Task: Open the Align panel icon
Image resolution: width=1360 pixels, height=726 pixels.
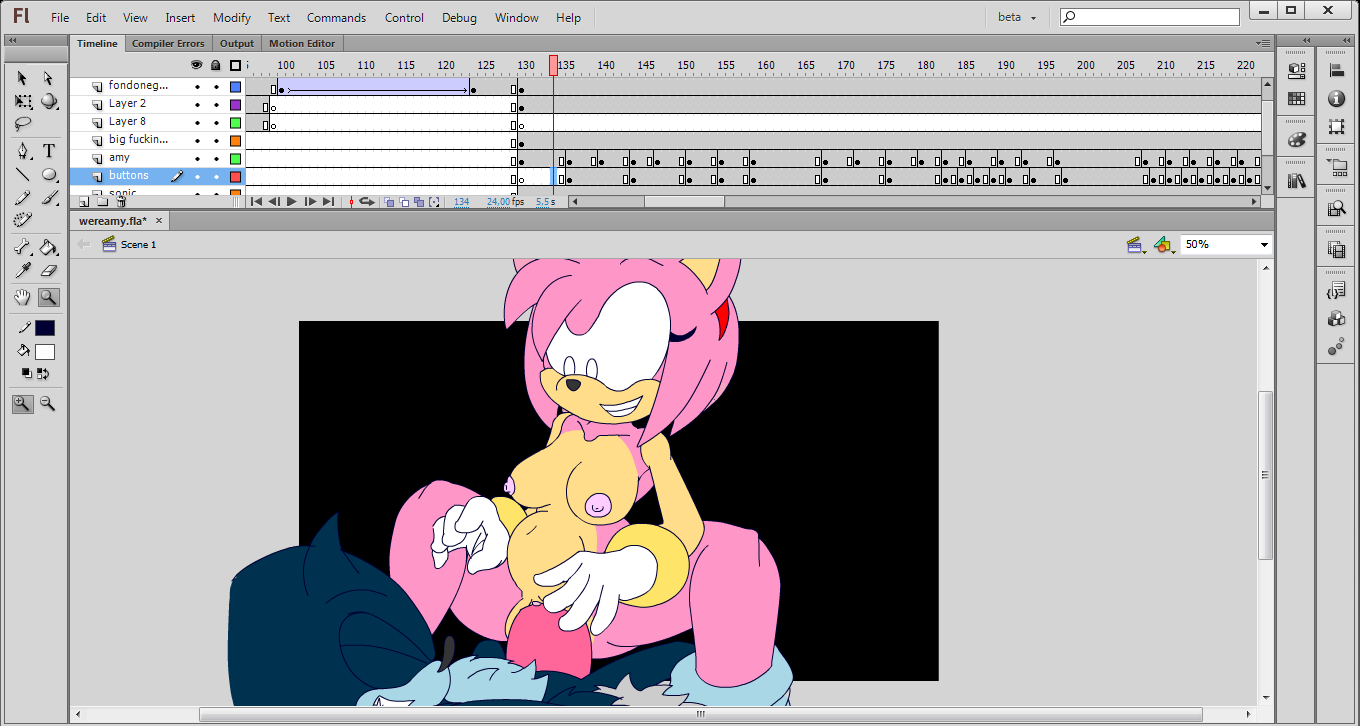Action: click(x=1336, y=70)
